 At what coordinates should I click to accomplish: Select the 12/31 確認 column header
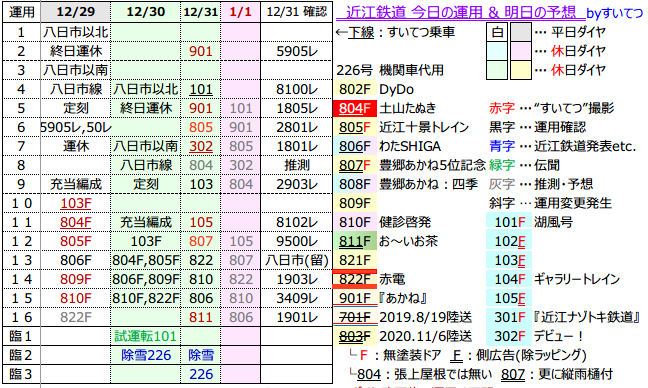tap(297, 12)
